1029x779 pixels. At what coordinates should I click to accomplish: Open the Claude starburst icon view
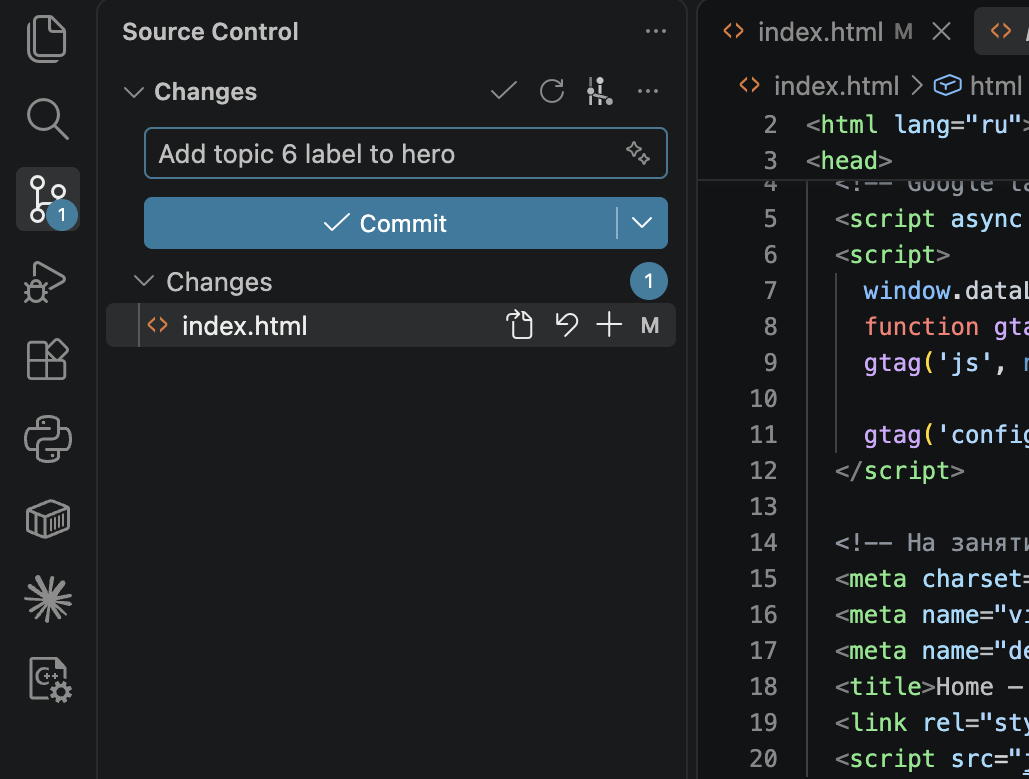coord(48,599)
